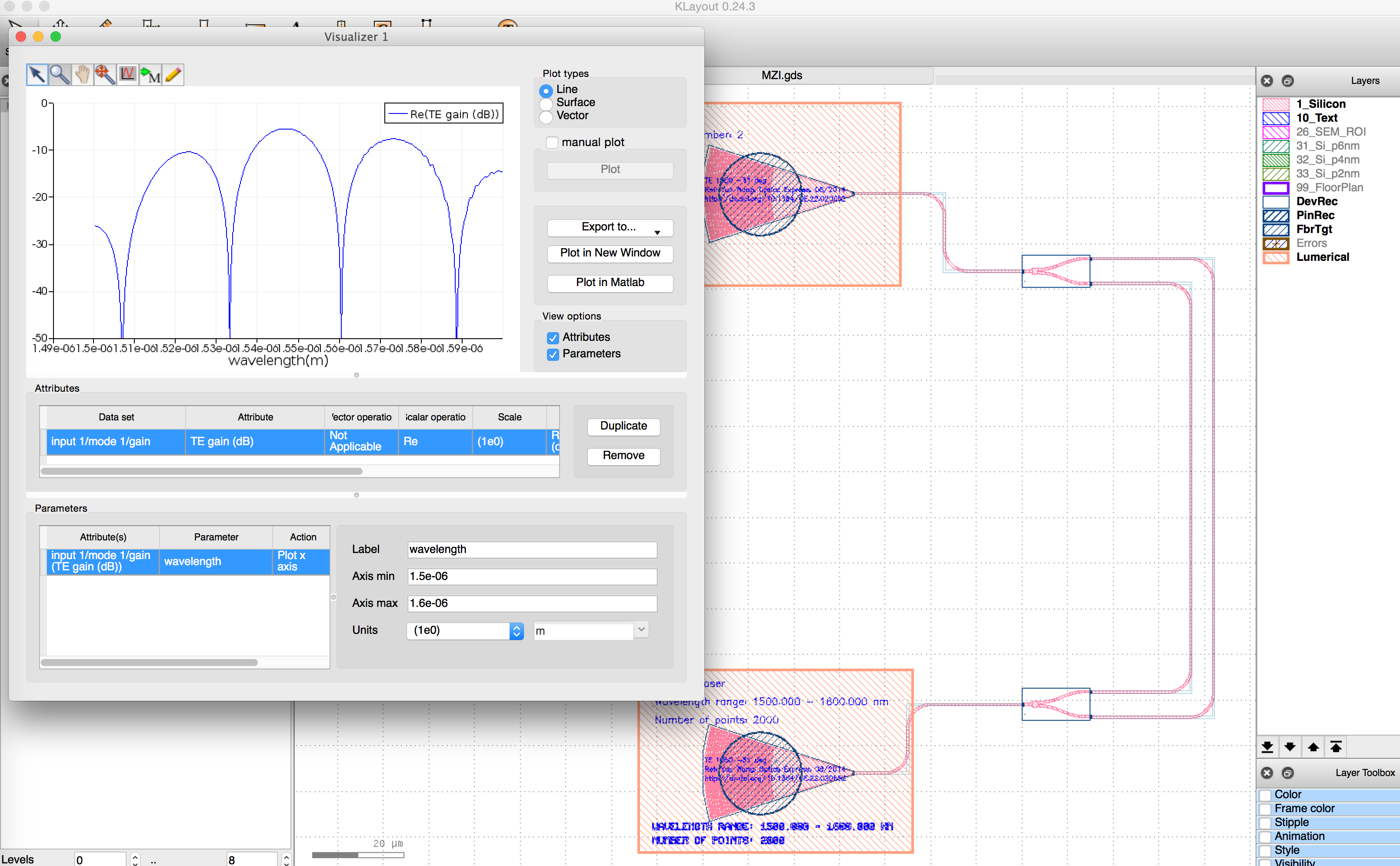The height and width of the screenshot is (866, 1400).
Task: Open the Units scale dropdown
Action: point(465,631)
